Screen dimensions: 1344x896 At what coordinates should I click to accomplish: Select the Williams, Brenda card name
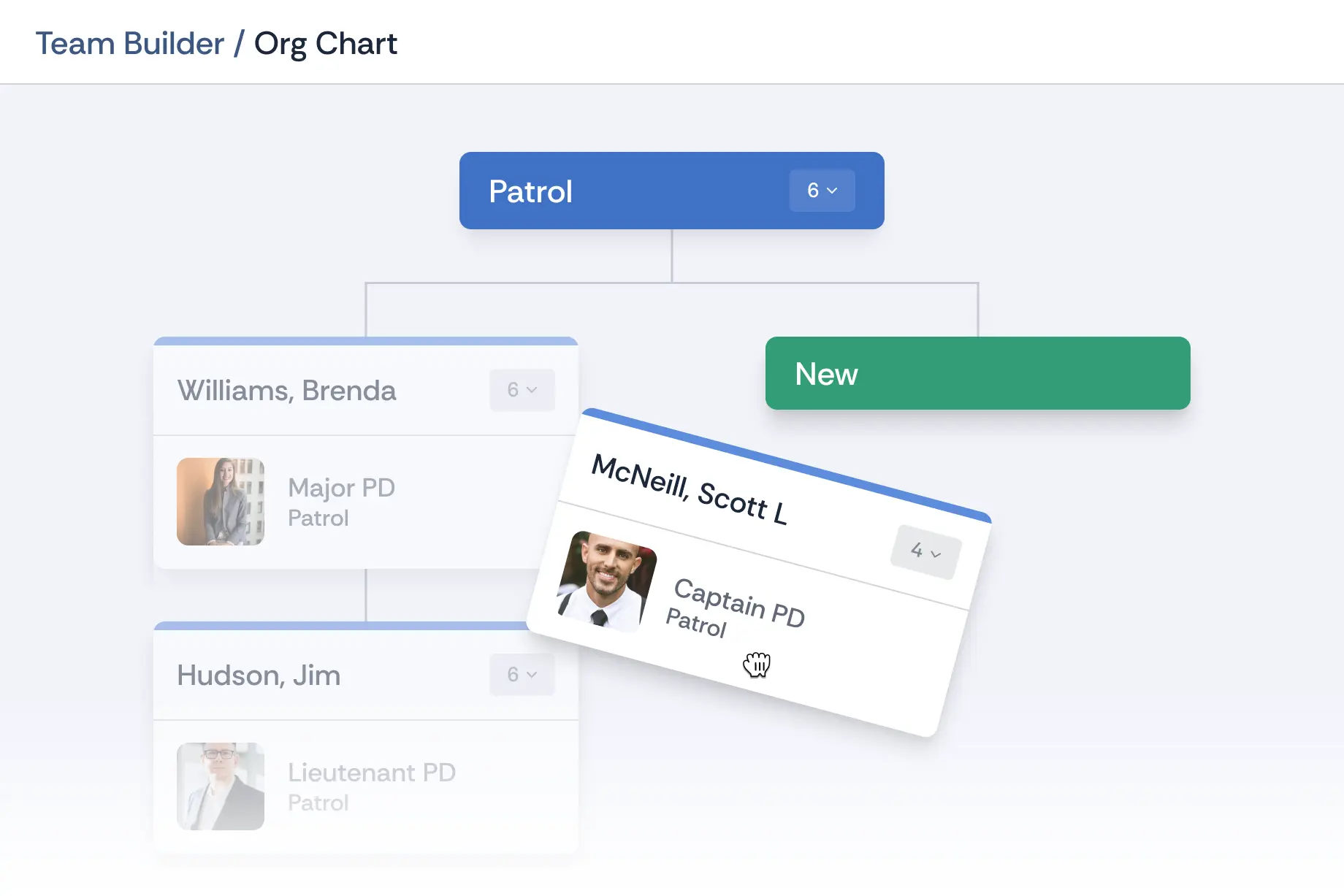286,391
